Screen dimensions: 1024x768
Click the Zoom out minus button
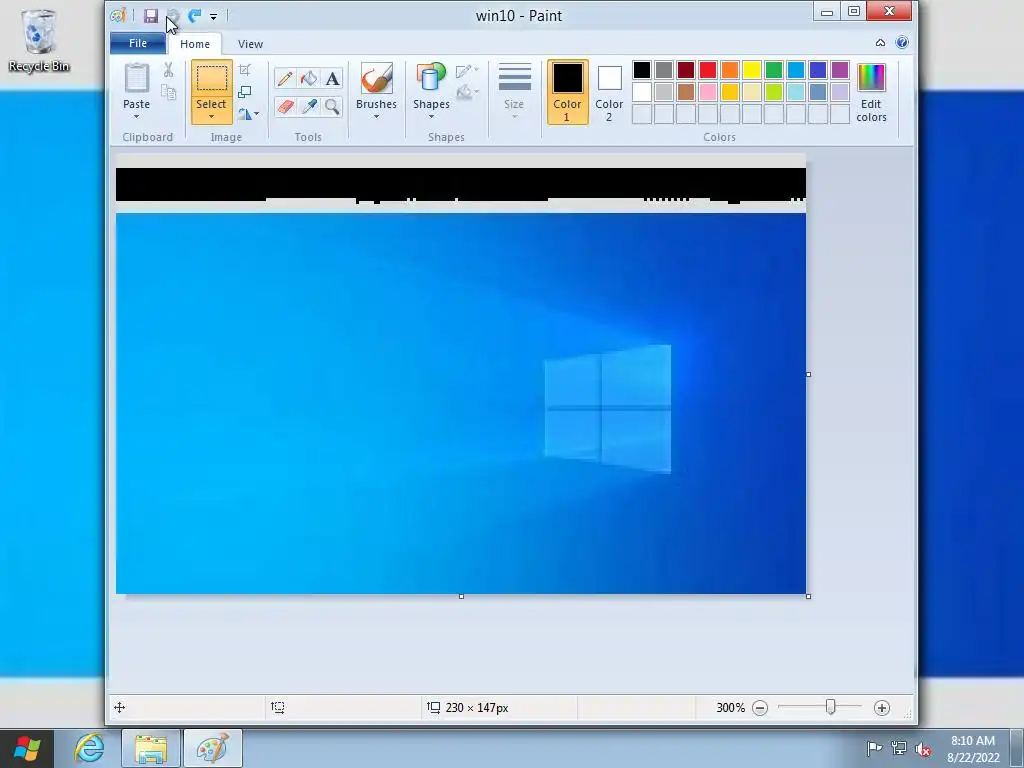760,708
